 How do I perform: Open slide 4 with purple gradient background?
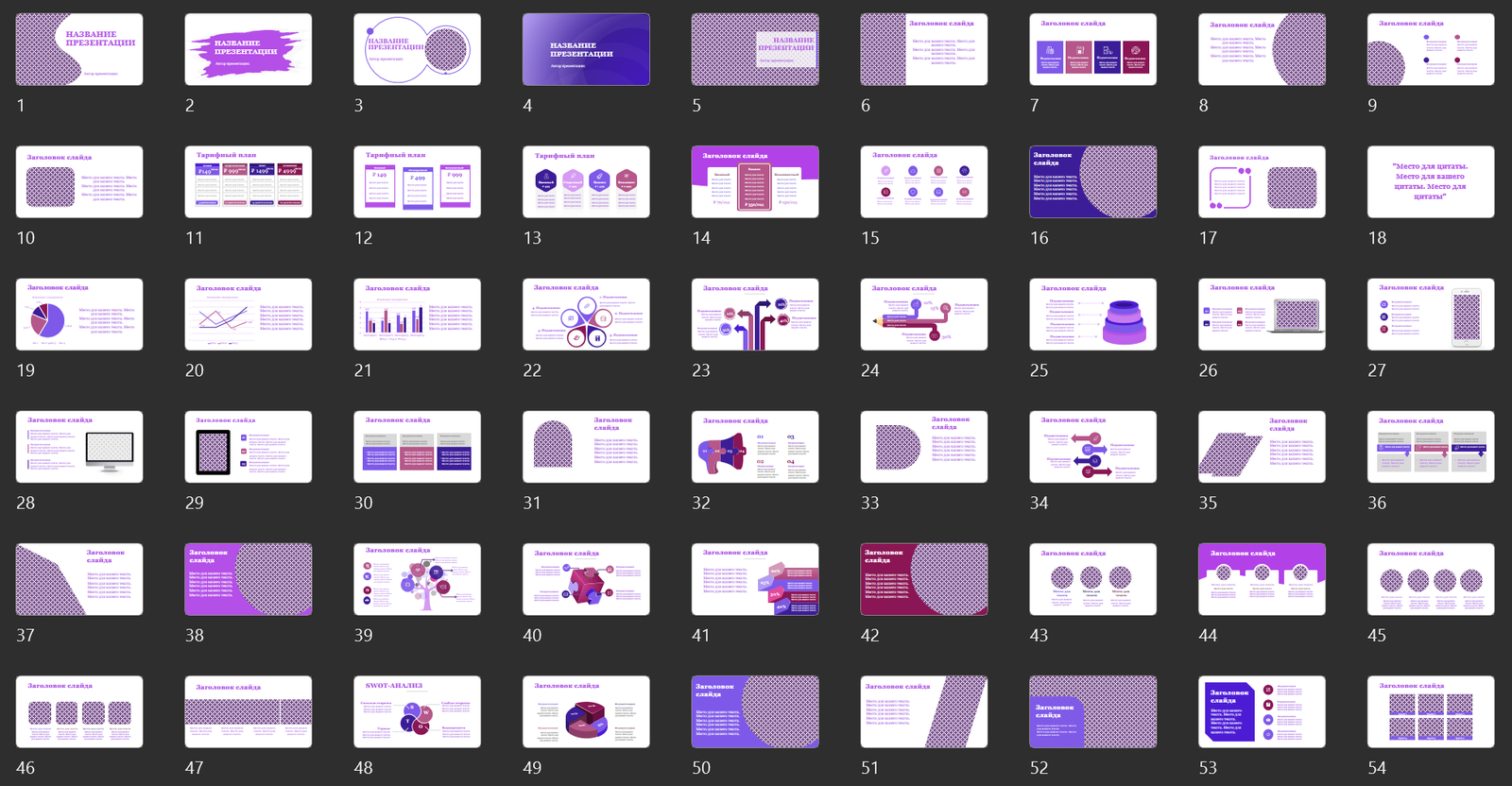[586, 49]
